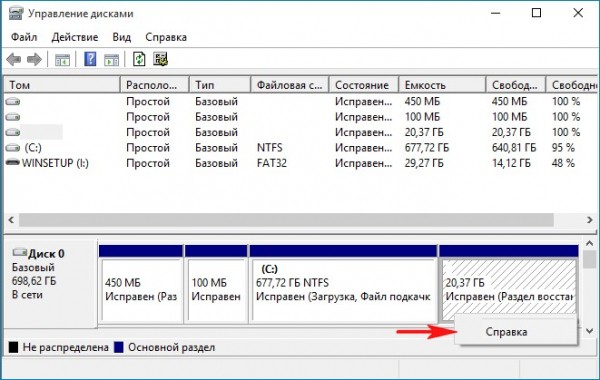Click the left arrow of horizontal scrollbar
The height and width of the screenshot is (380, 600).
pyautogui.click(x=11, y=220)
